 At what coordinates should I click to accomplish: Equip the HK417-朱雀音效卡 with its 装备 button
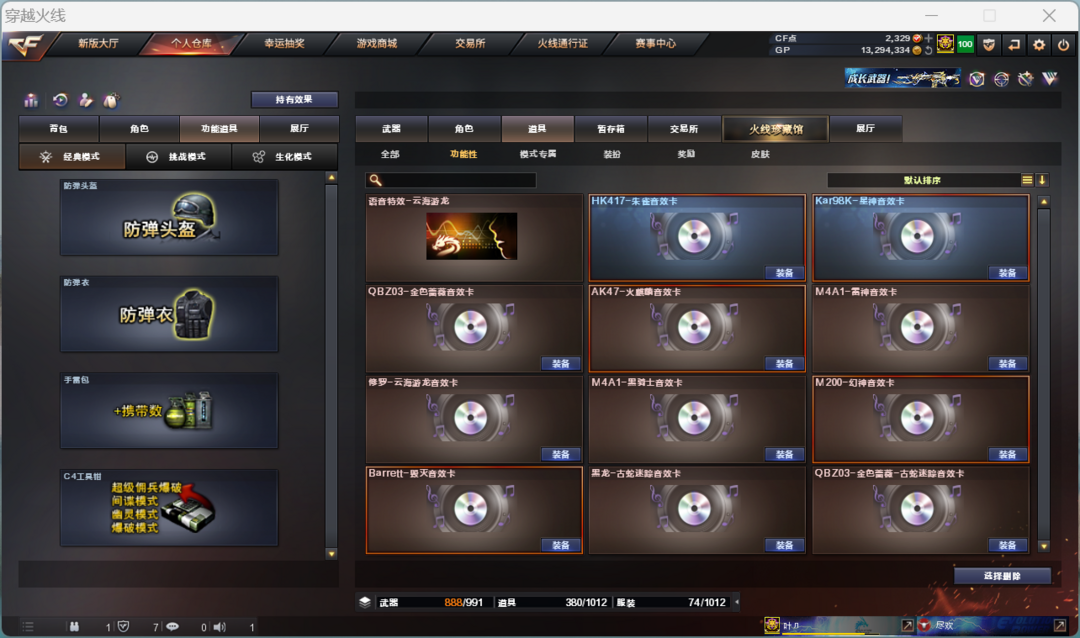tap(785, 274)
